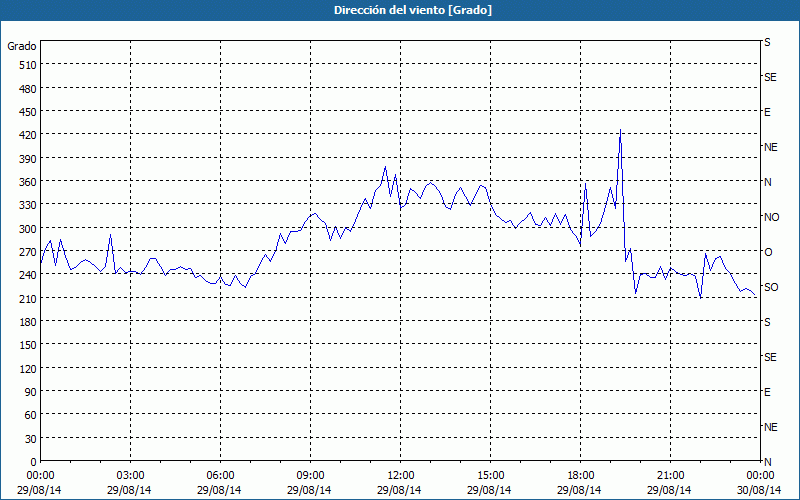This screenshot has width=800, height=500.
Task: Select the 29/08/14 date under 06:00
Action: tap(219, 490)
